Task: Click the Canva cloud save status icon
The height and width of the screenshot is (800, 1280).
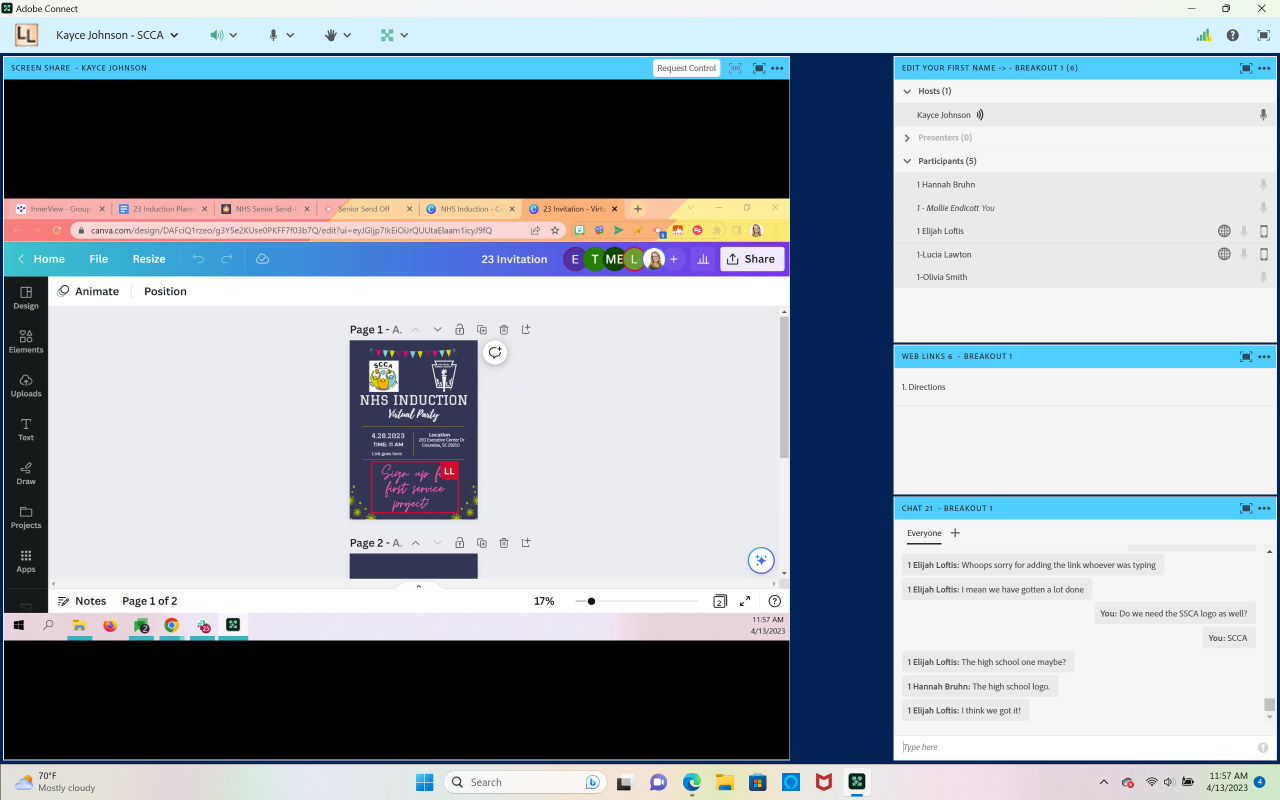Action: (263, 259)
